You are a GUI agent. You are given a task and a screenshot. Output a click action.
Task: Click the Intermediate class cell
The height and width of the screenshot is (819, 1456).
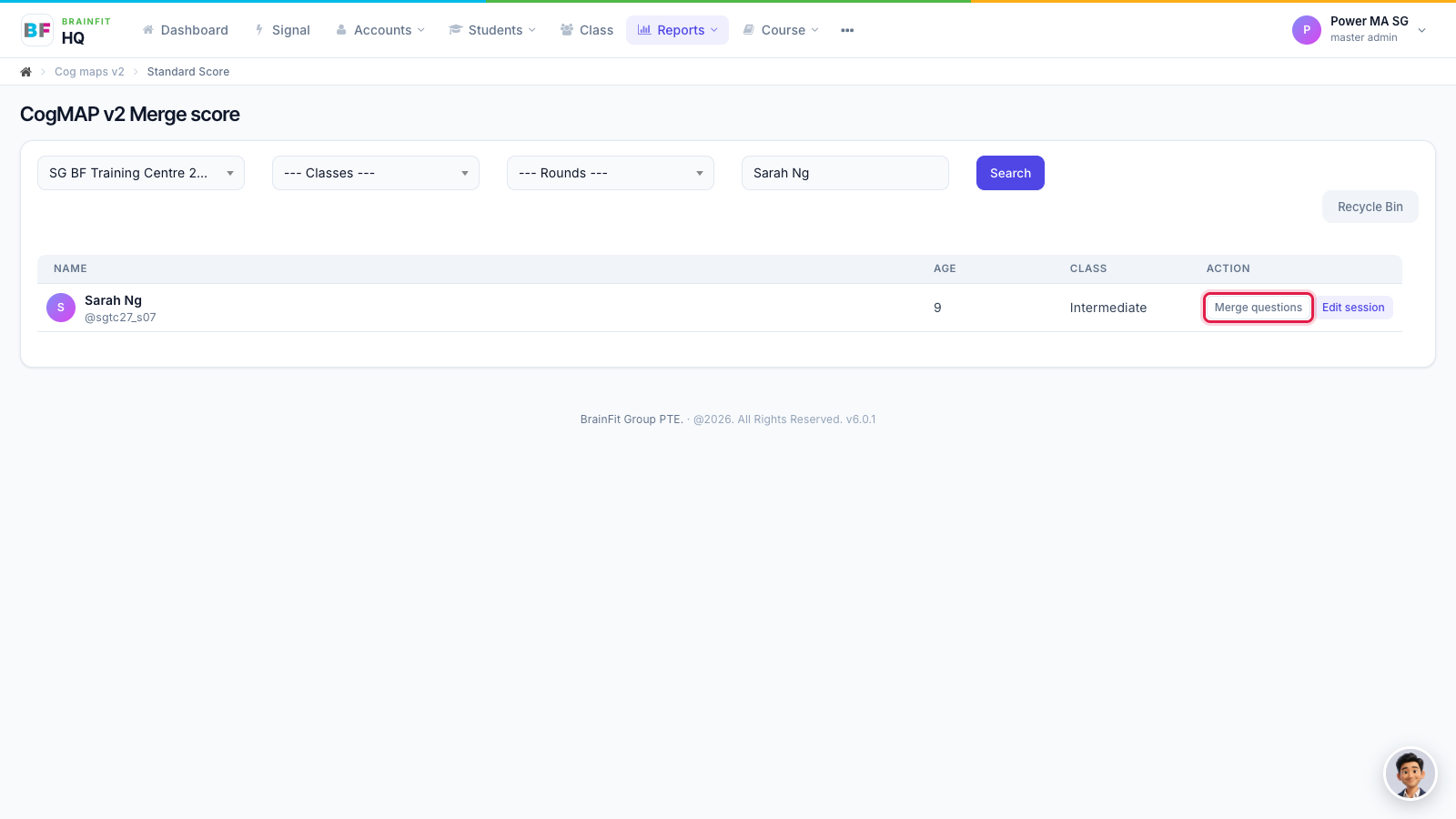click(1108, 308)
